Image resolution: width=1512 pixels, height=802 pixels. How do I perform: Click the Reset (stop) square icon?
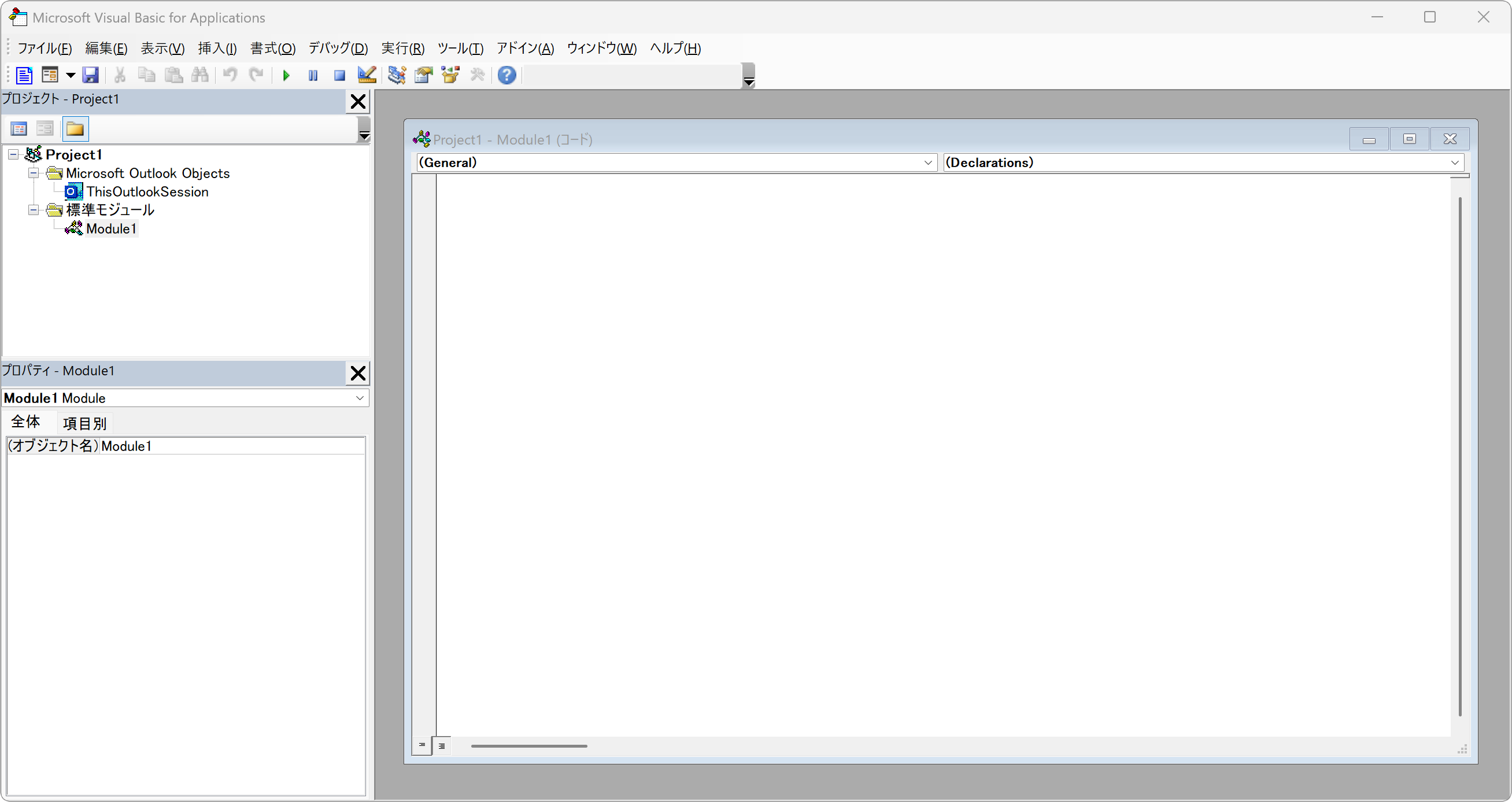pos(339,75)
